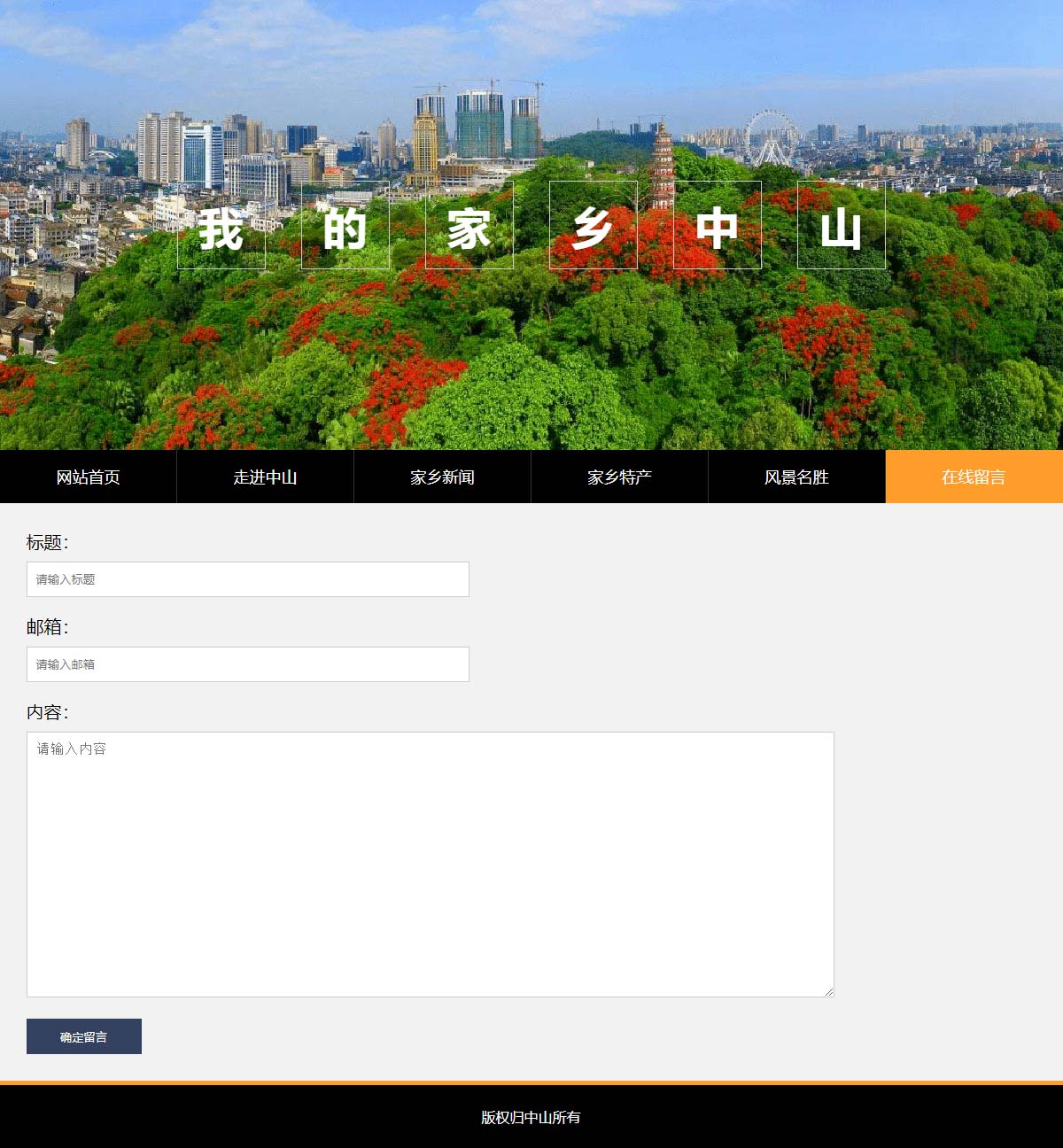Click the 标题: label
1063x1148 pixels.
pos(48,542)
